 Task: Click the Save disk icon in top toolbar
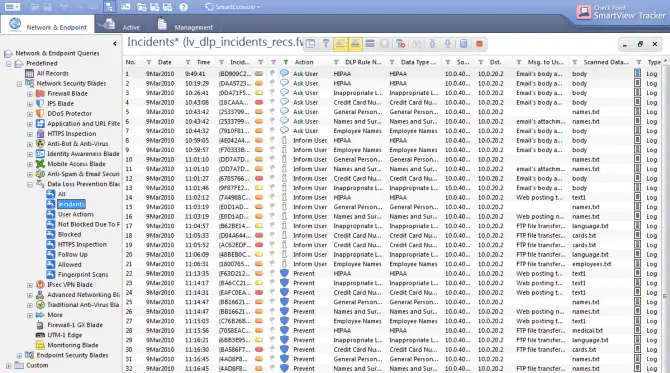(48, 7)
